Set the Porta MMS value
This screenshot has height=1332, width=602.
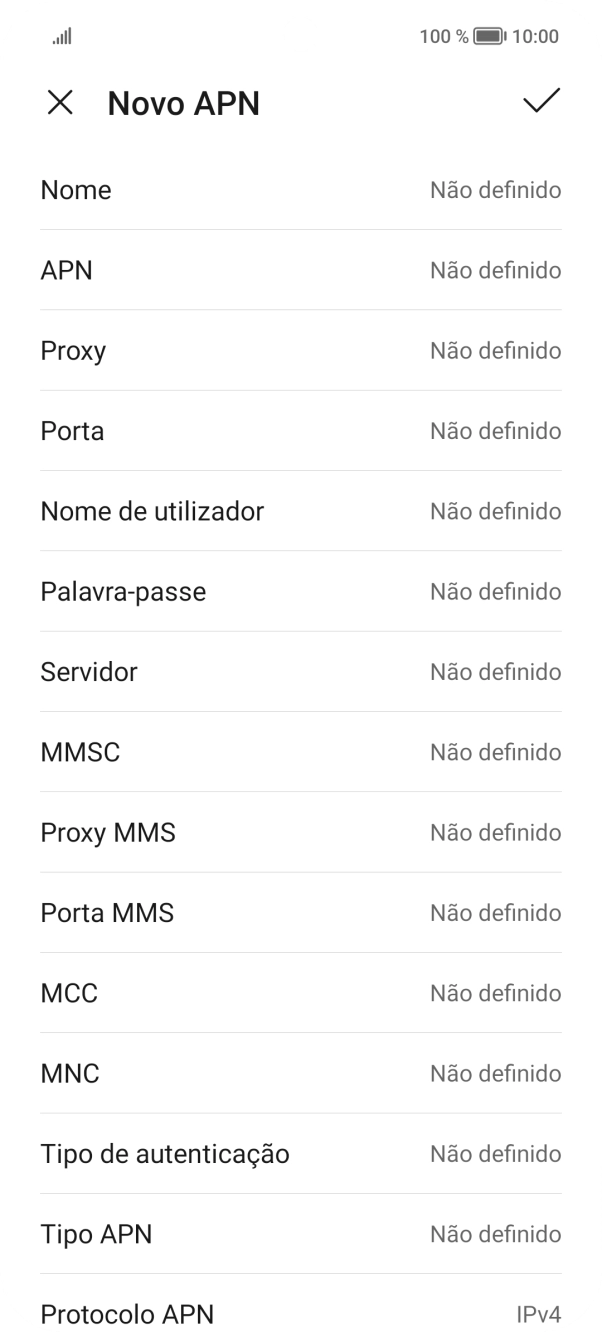301,912
